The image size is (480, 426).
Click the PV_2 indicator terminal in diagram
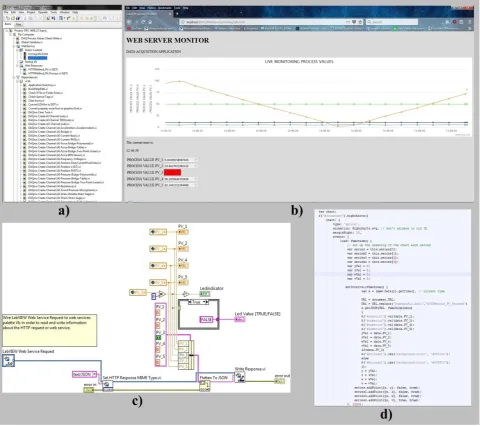(x=183, y=249)
